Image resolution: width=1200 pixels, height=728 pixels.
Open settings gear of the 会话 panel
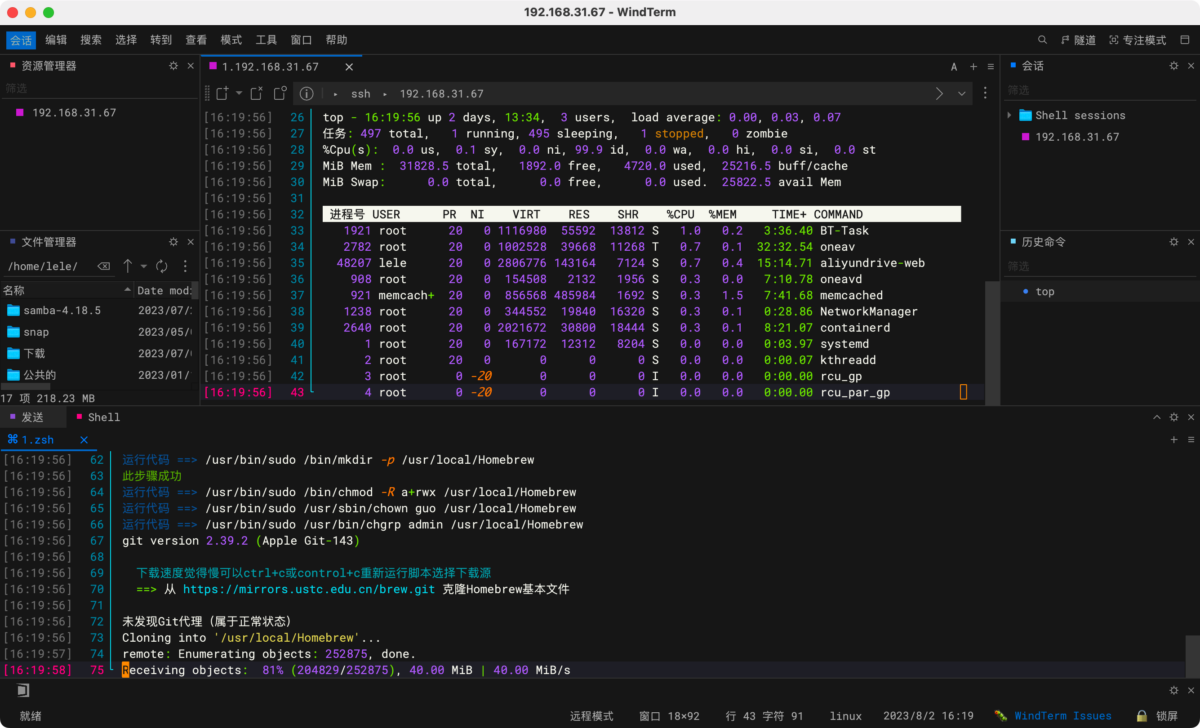pos(1174,66)
